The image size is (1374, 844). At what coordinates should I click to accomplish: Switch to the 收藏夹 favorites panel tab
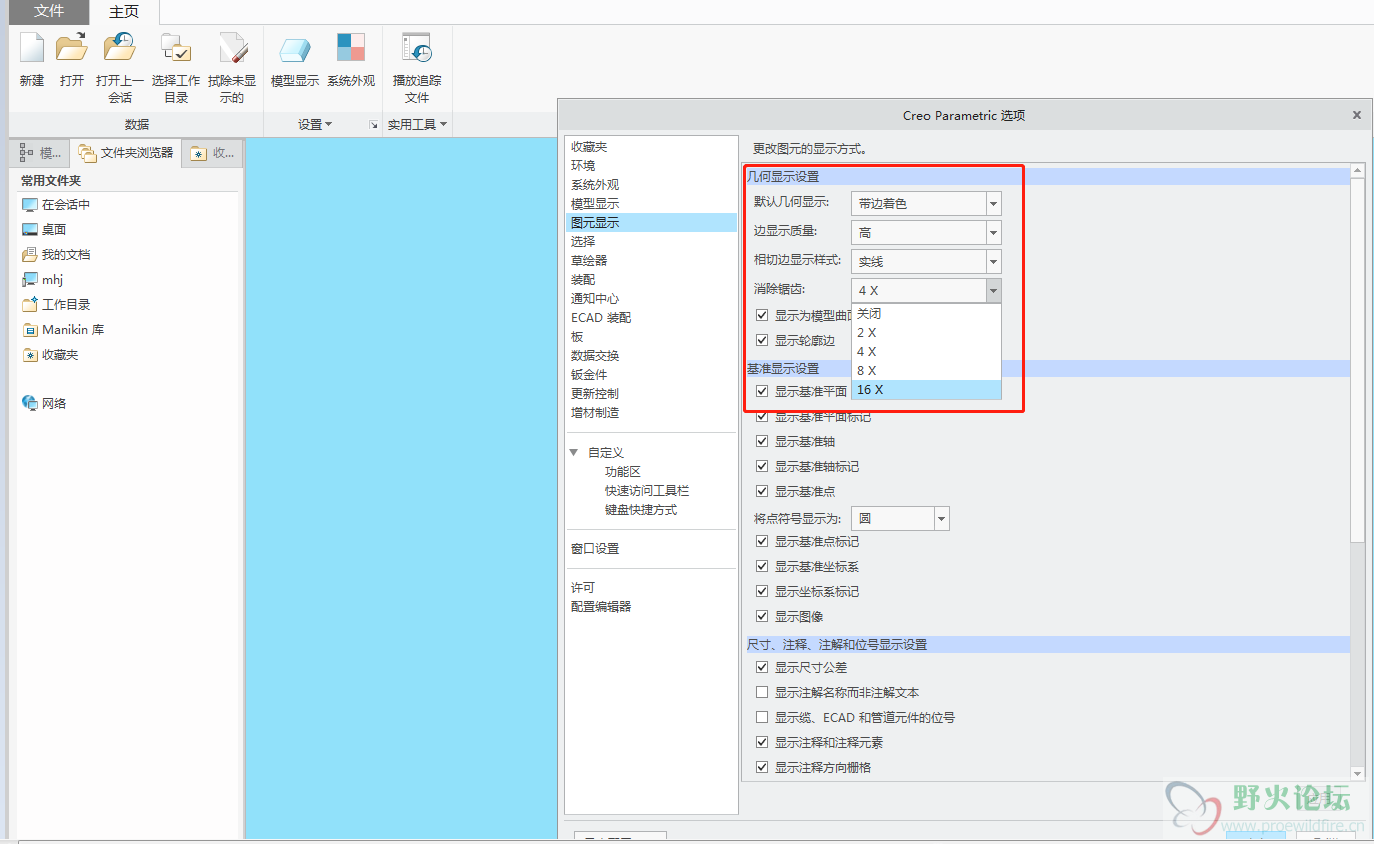[x=213, y=153]
